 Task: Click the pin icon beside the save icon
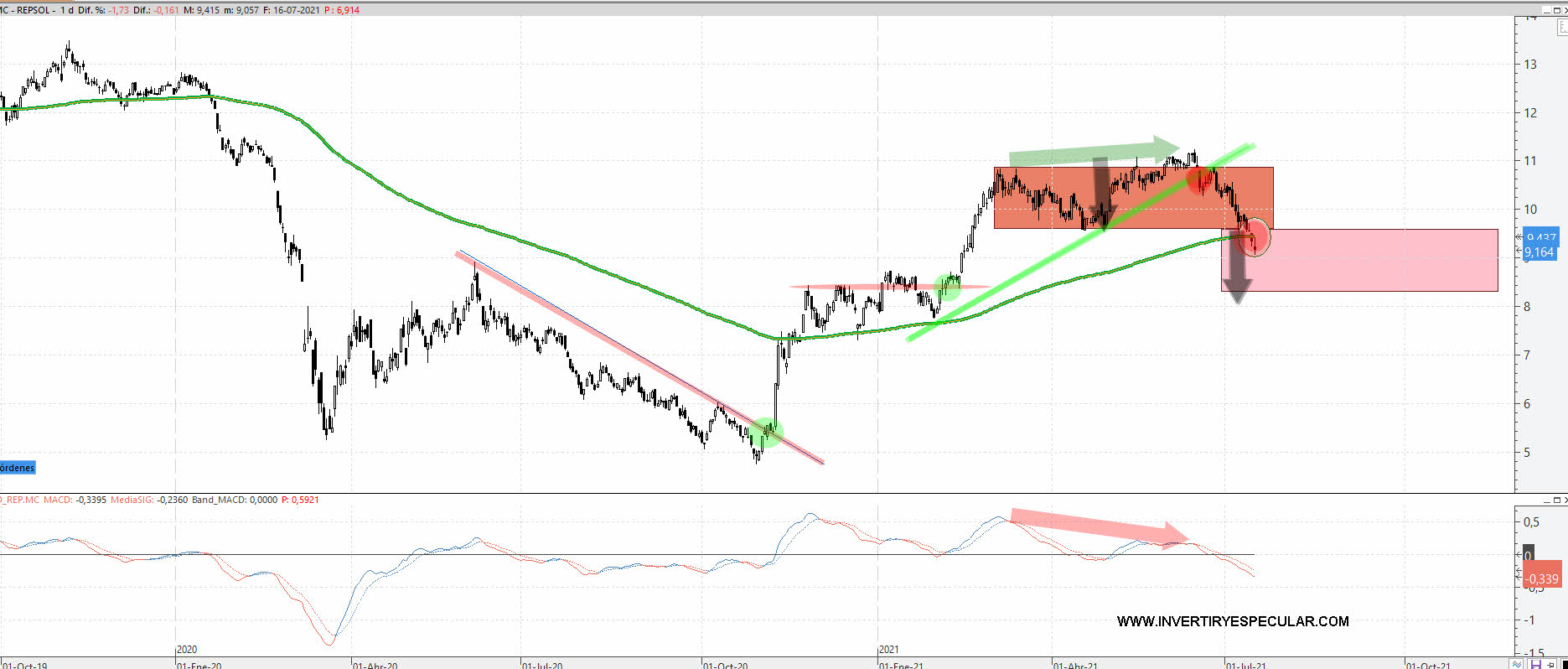coord(1550,664)
